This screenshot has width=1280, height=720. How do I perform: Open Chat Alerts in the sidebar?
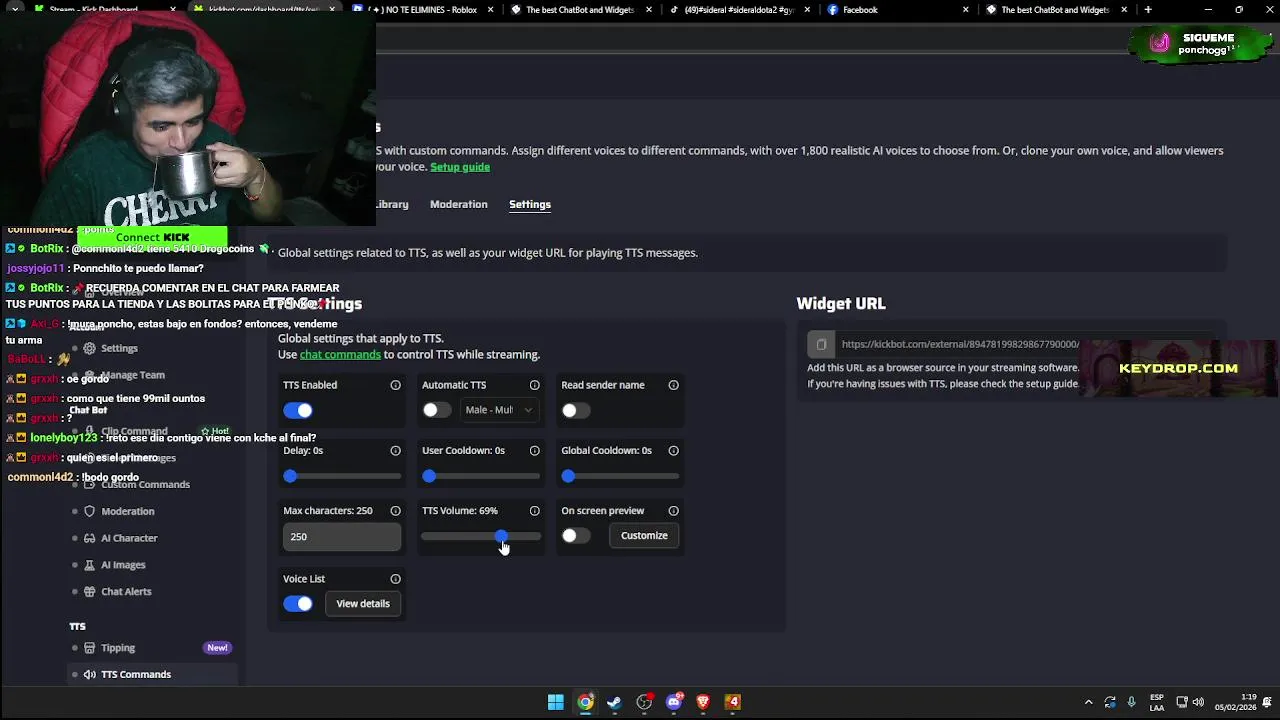coord(126,591)
